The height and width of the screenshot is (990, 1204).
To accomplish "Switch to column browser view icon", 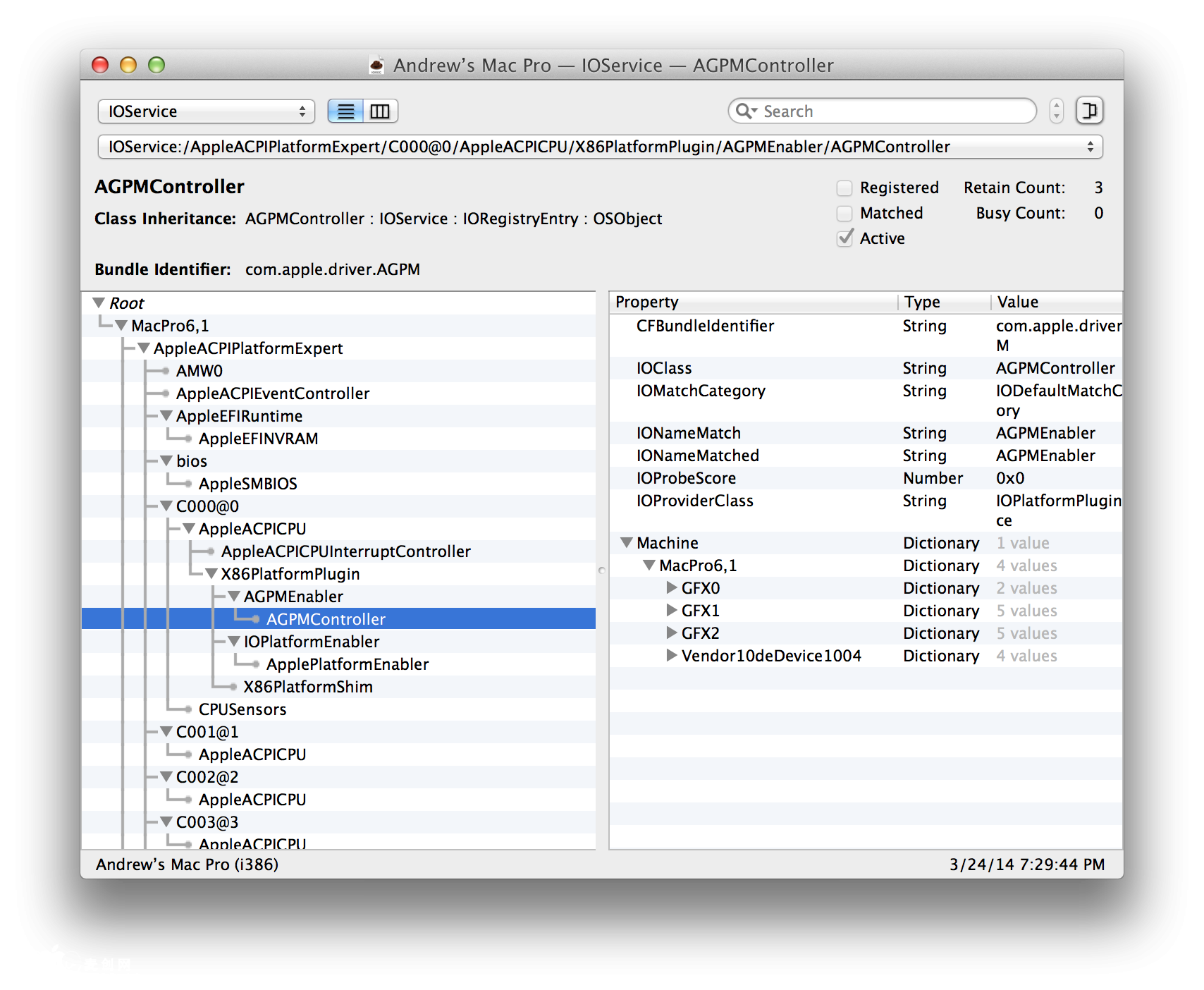I will (380, 111).
